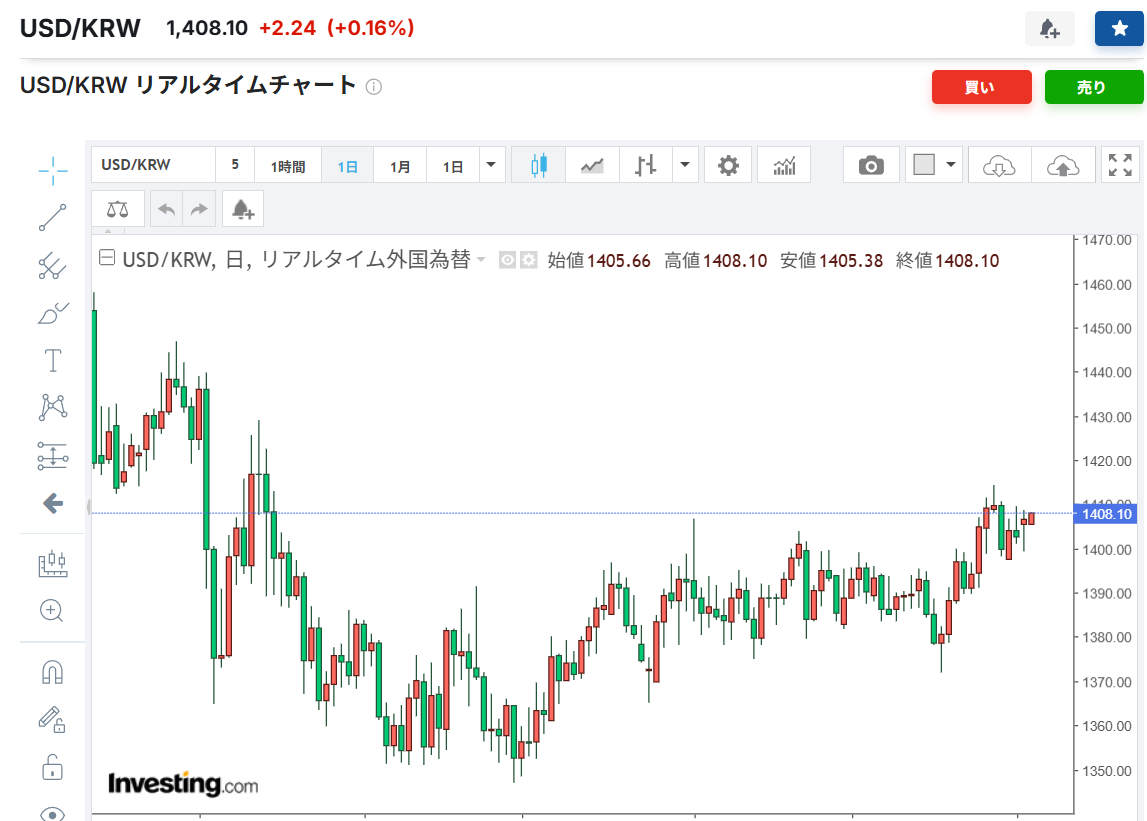Image resolution: width=1147 pixels, height=821 pixels.
Task: Expand the time interval dropdown arrow
Action: coord(491,165)
